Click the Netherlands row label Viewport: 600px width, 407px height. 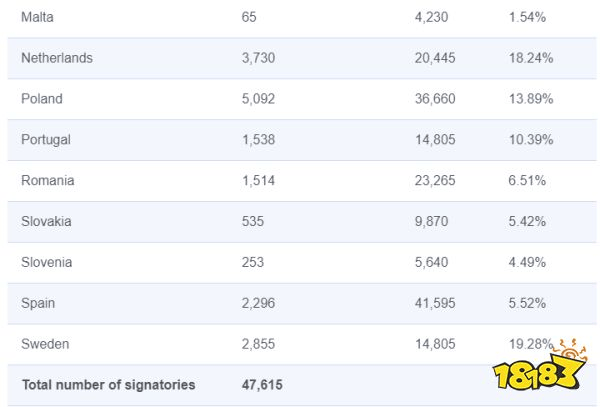point(57,58)
